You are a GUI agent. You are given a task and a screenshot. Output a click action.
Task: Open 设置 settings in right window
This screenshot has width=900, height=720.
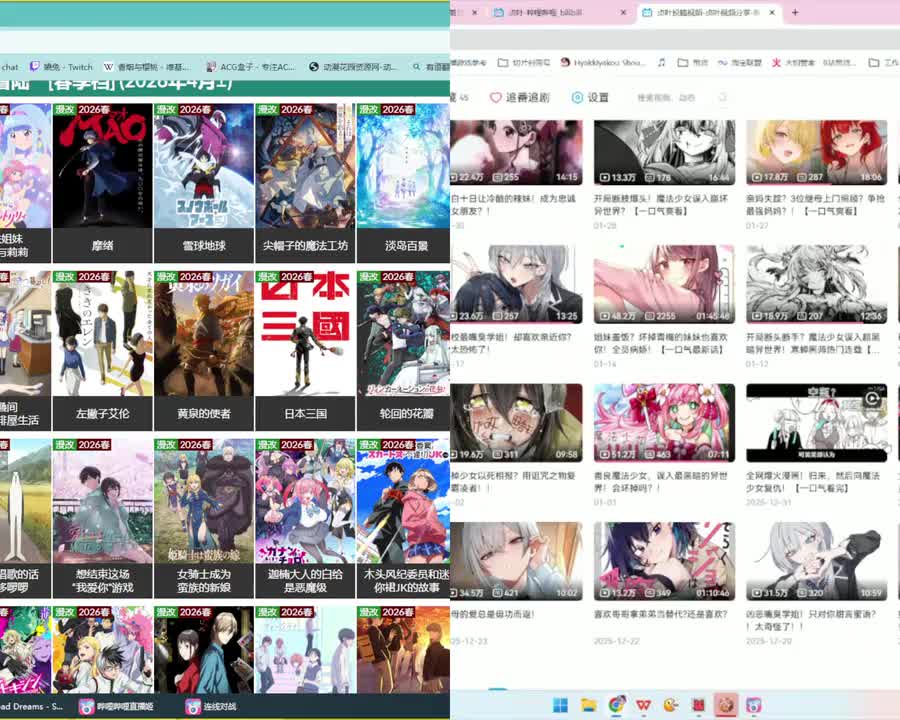coord(590,98)
